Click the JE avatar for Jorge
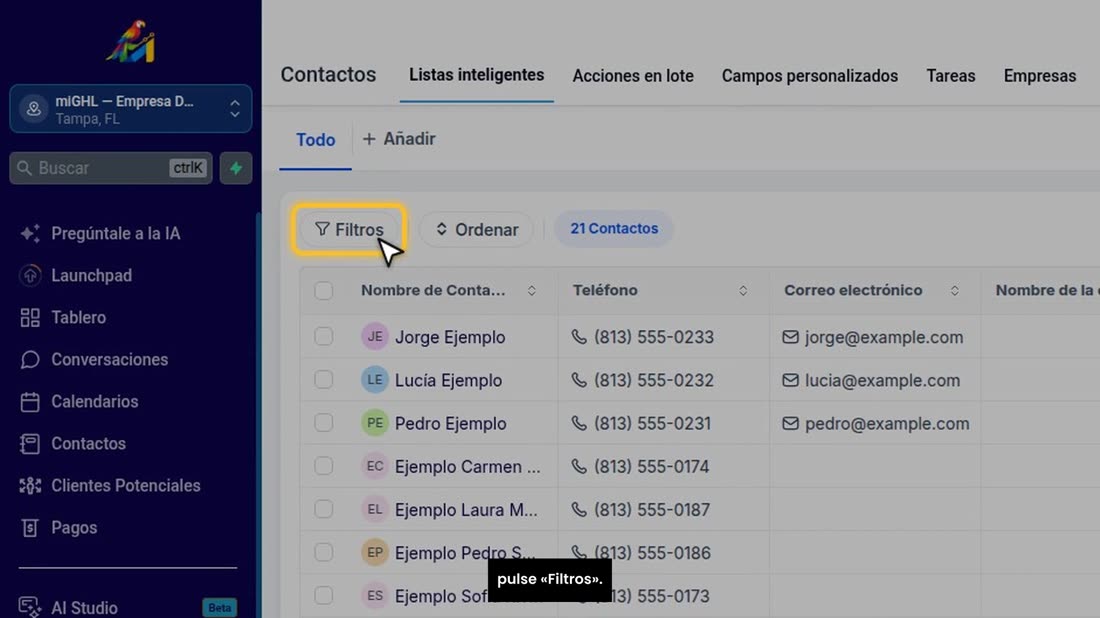Screen dimensions: 1100x618 tap(375, 337)
